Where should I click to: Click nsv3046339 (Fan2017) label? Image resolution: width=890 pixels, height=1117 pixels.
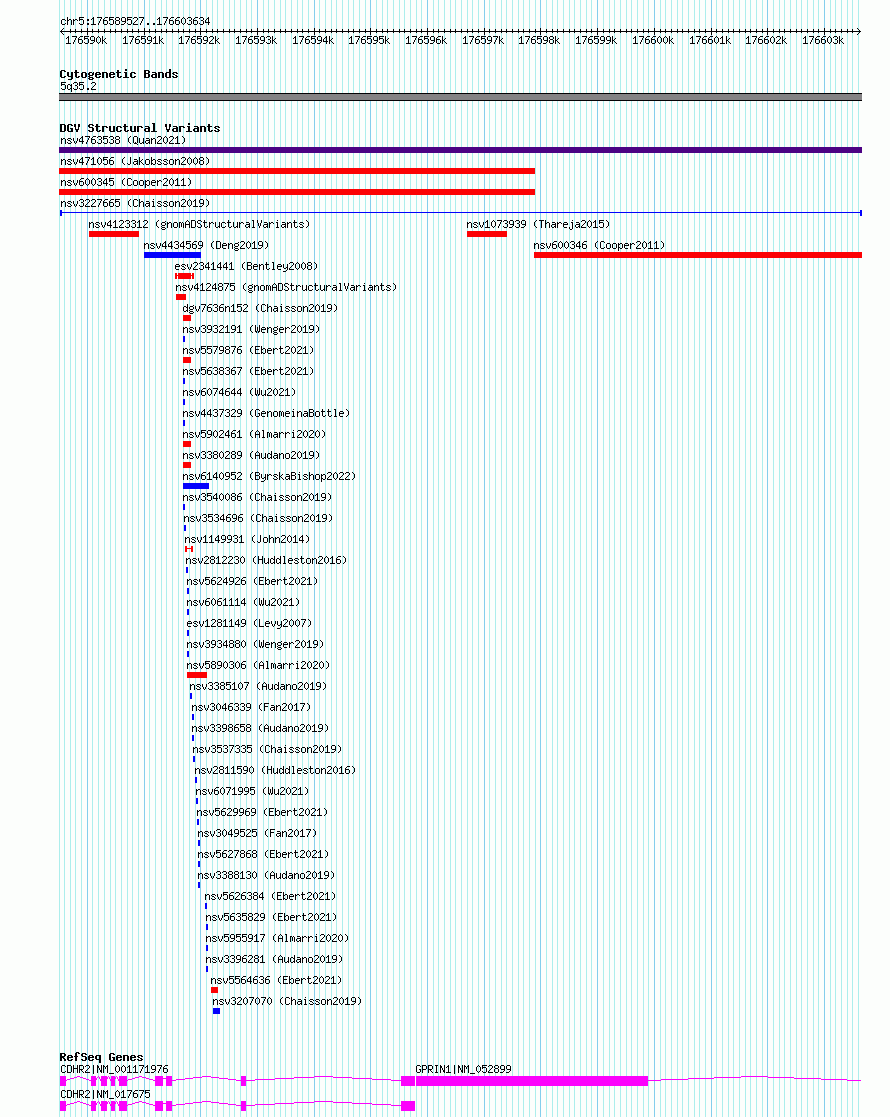[x=252, y=707]
